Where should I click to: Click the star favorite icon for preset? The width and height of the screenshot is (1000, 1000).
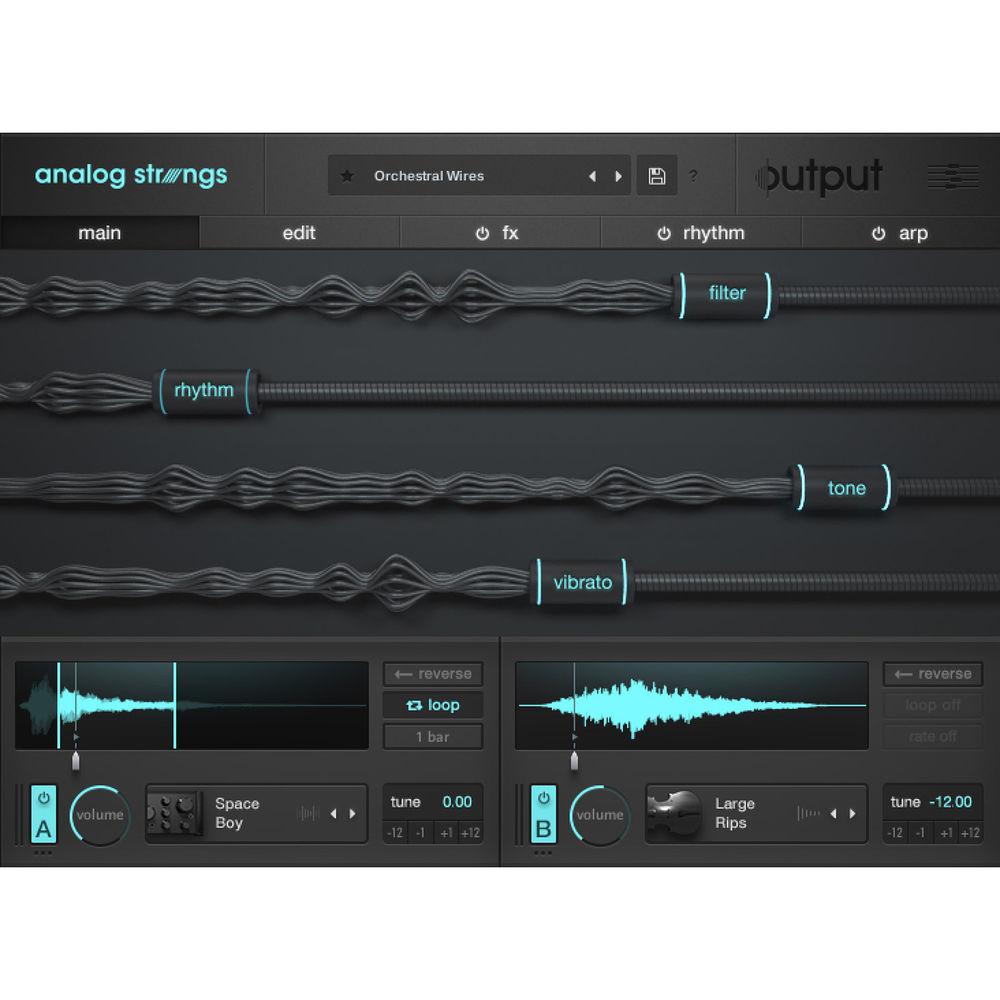tap(347, 176)
